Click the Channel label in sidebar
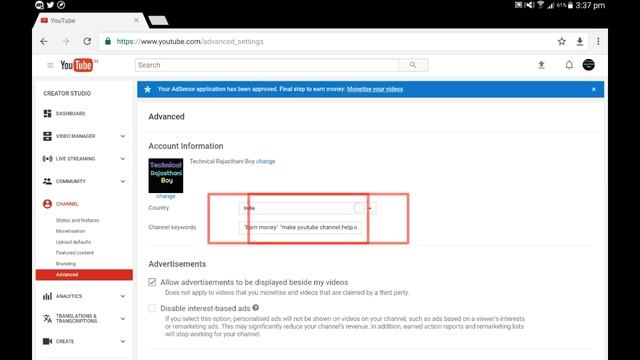Viewport: 640px width, 360px height. point(67,204)
